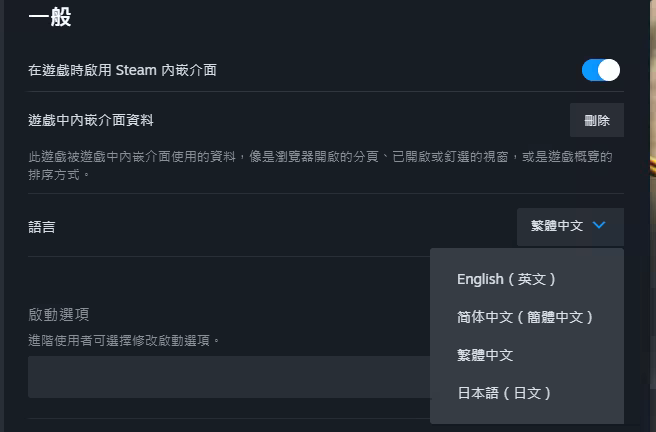656x432 pixels.
Task: Click the 啟動選項 text input field
Action: [x=228, y=377]
